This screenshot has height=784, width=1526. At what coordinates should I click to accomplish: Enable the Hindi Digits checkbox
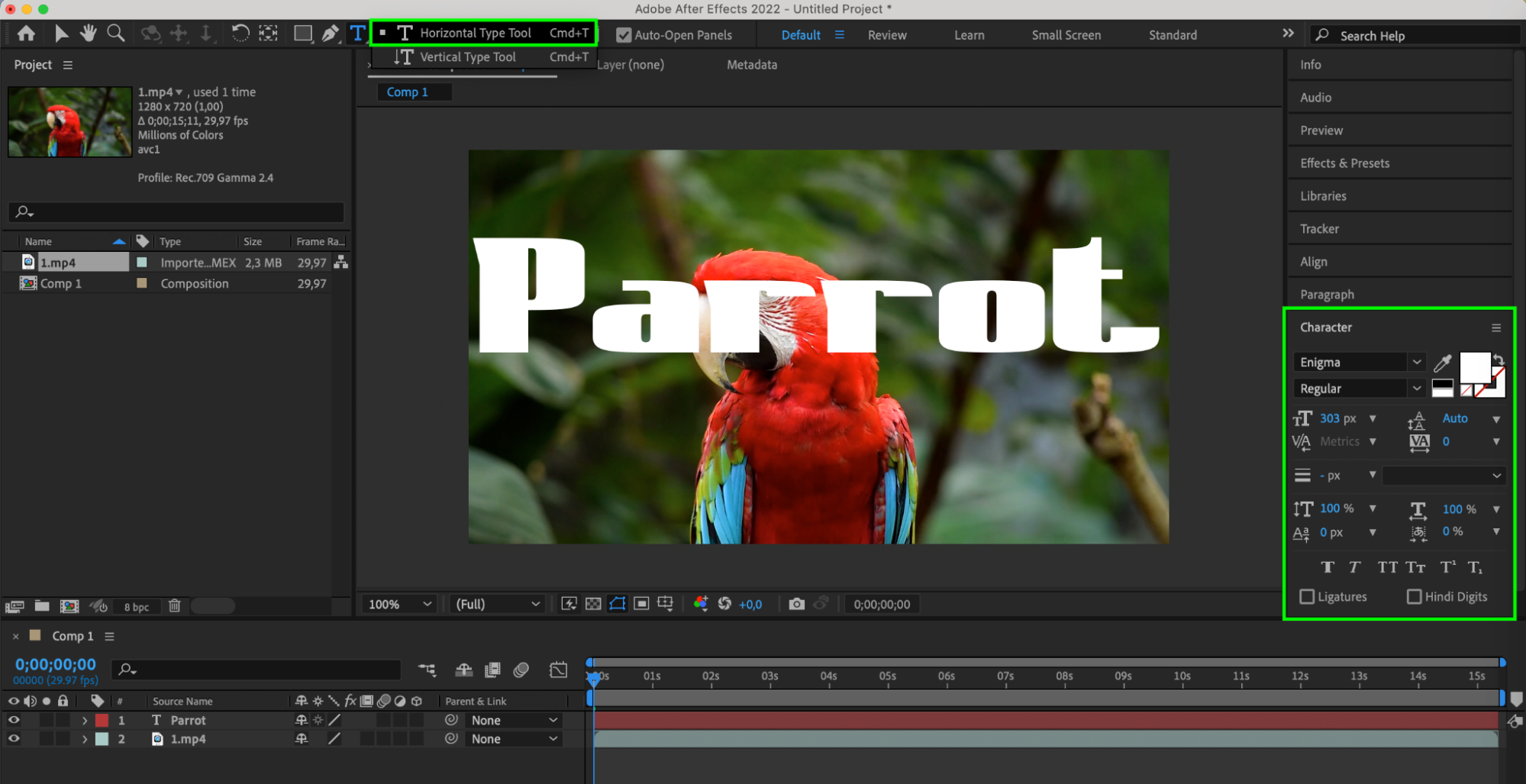click(1414, 596)
